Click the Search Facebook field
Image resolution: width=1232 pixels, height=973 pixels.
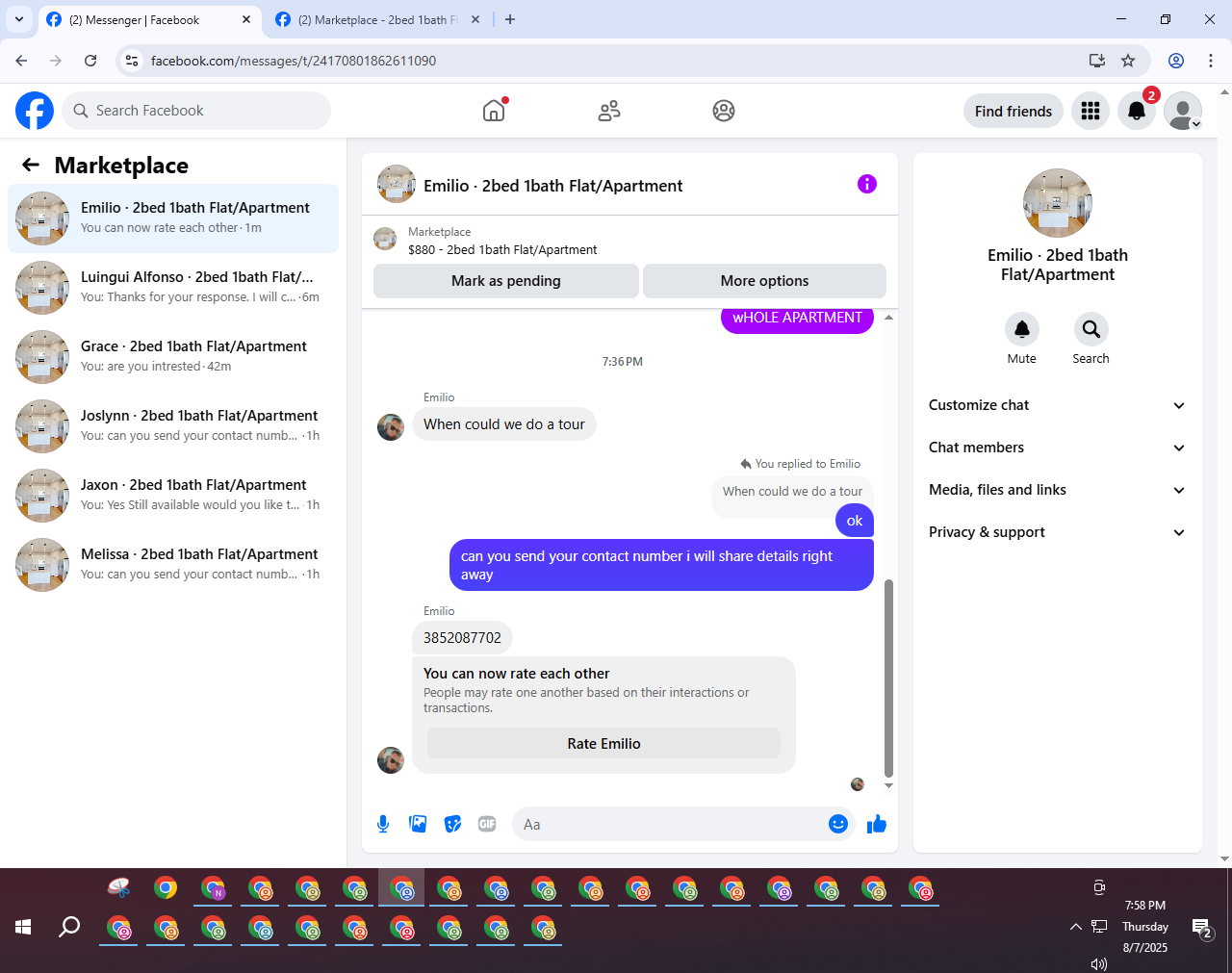click(x=196, y=111)
